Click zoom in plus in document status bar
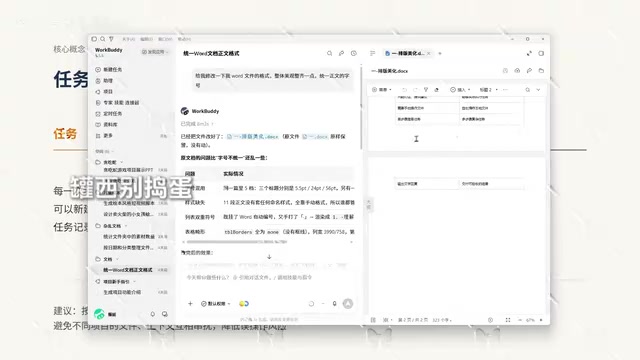Screen dimensions: 640x360 click(x=541, y=320)
